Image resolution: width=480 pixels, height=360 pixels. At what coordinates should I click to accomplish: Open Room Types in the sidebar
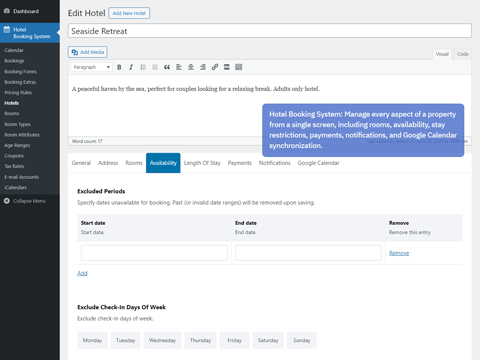tap(17, 124)
